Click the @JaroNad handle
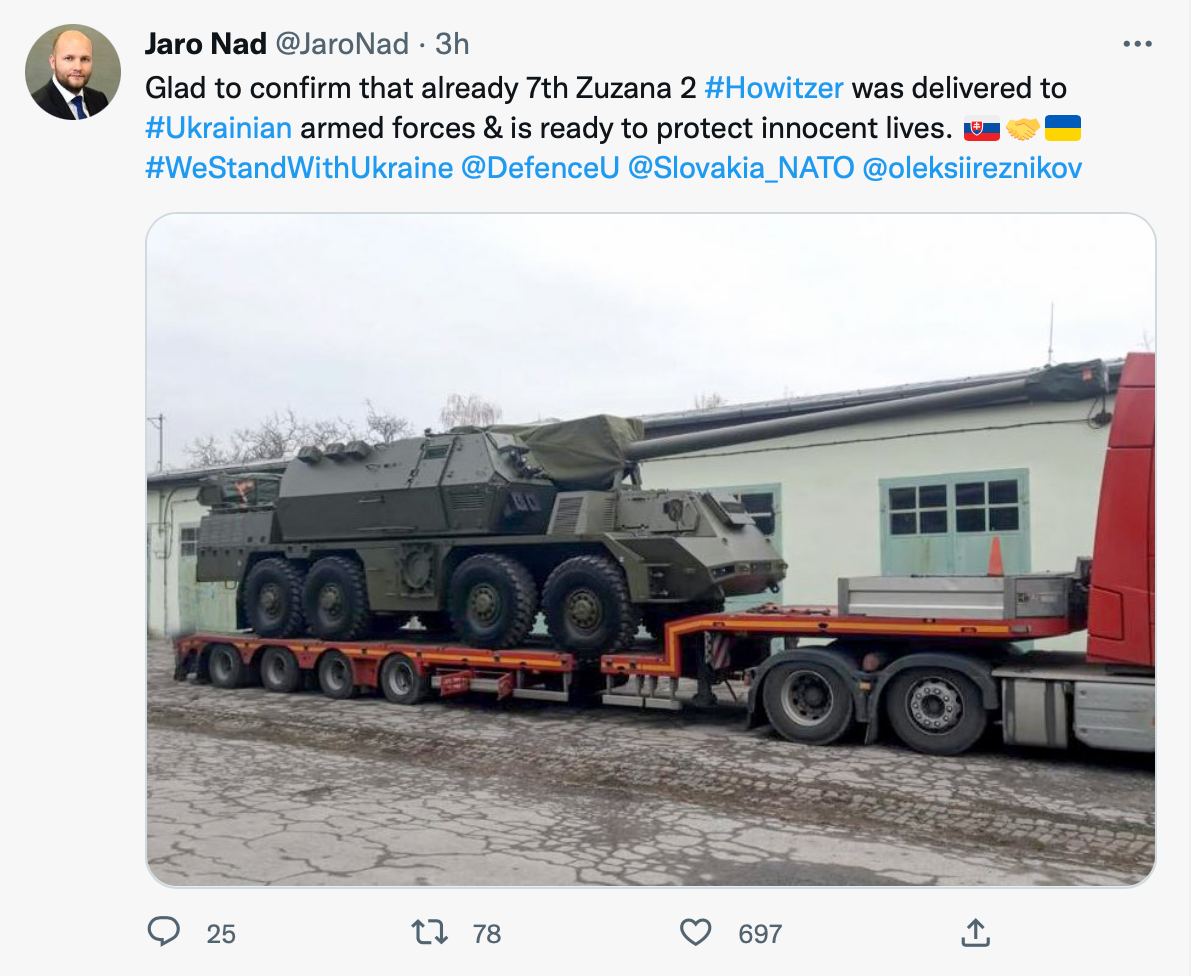The height and width of the screenshot is (976, 1200). click(x=341, y=44)
